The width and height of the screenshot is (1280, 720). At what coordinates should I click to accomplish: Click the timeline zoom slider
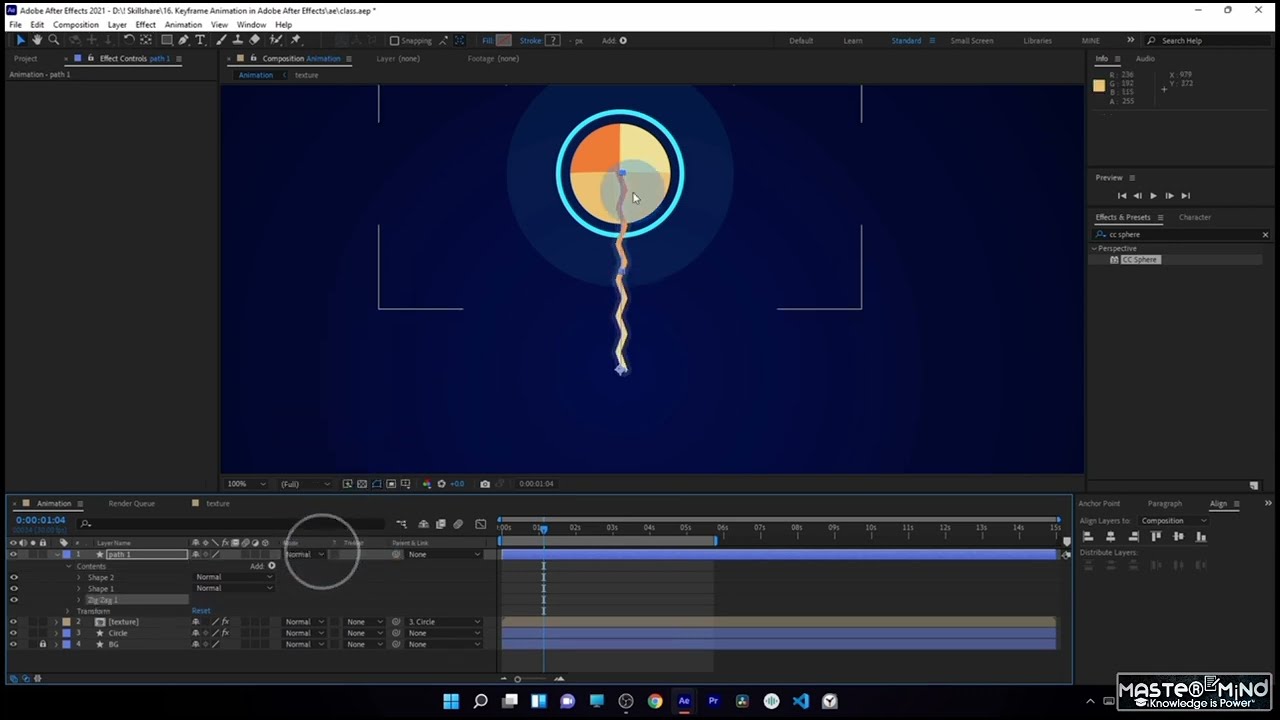coord(518,679)
